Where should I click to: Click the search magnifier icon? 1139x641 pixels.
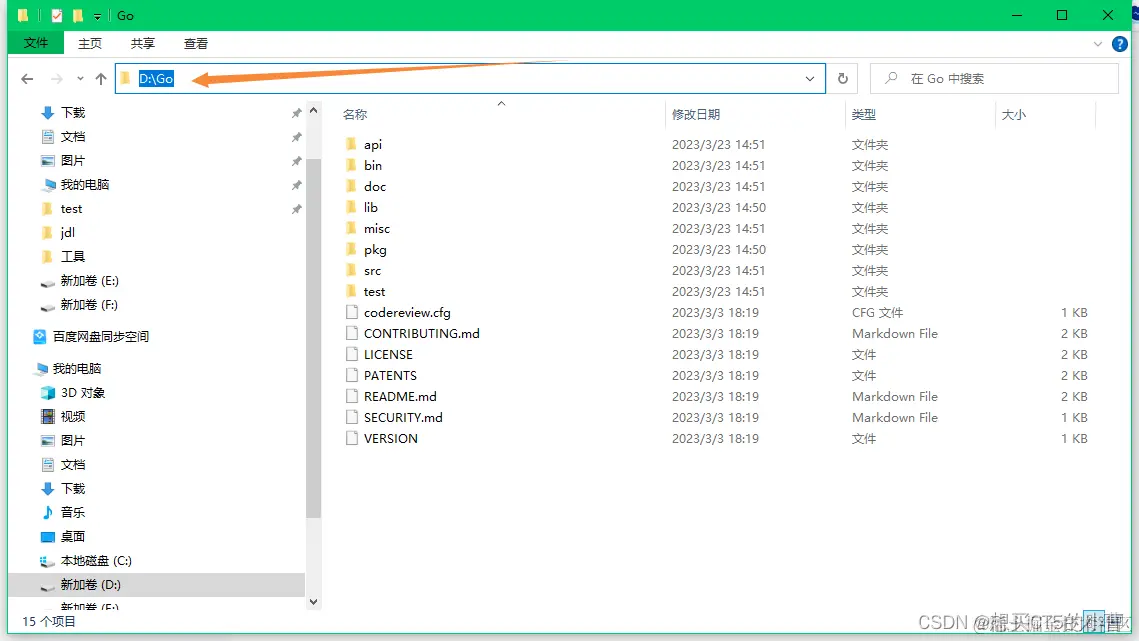(891, 78)
